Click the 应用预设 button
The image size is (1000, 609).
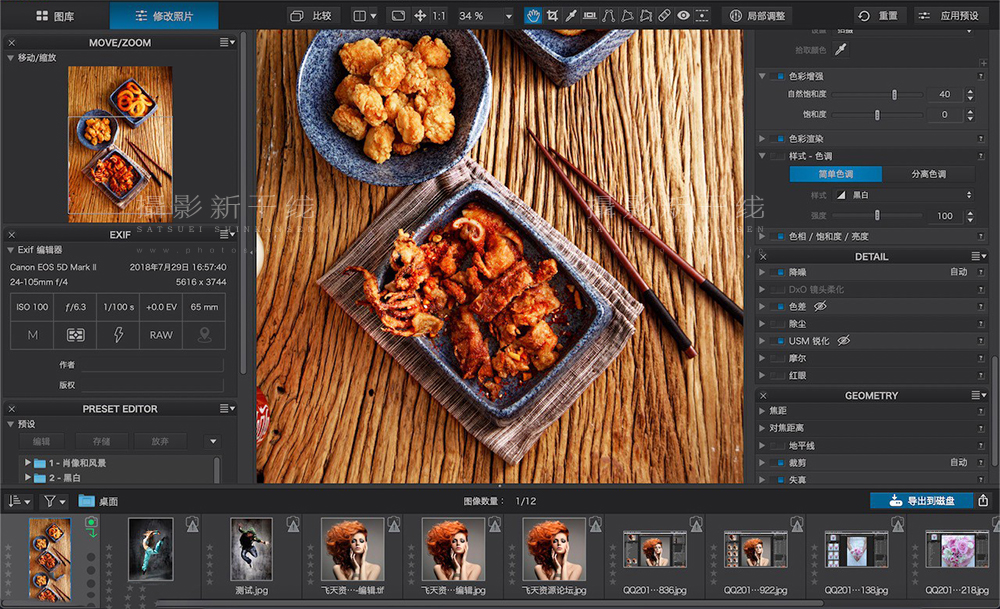(951, 16)
